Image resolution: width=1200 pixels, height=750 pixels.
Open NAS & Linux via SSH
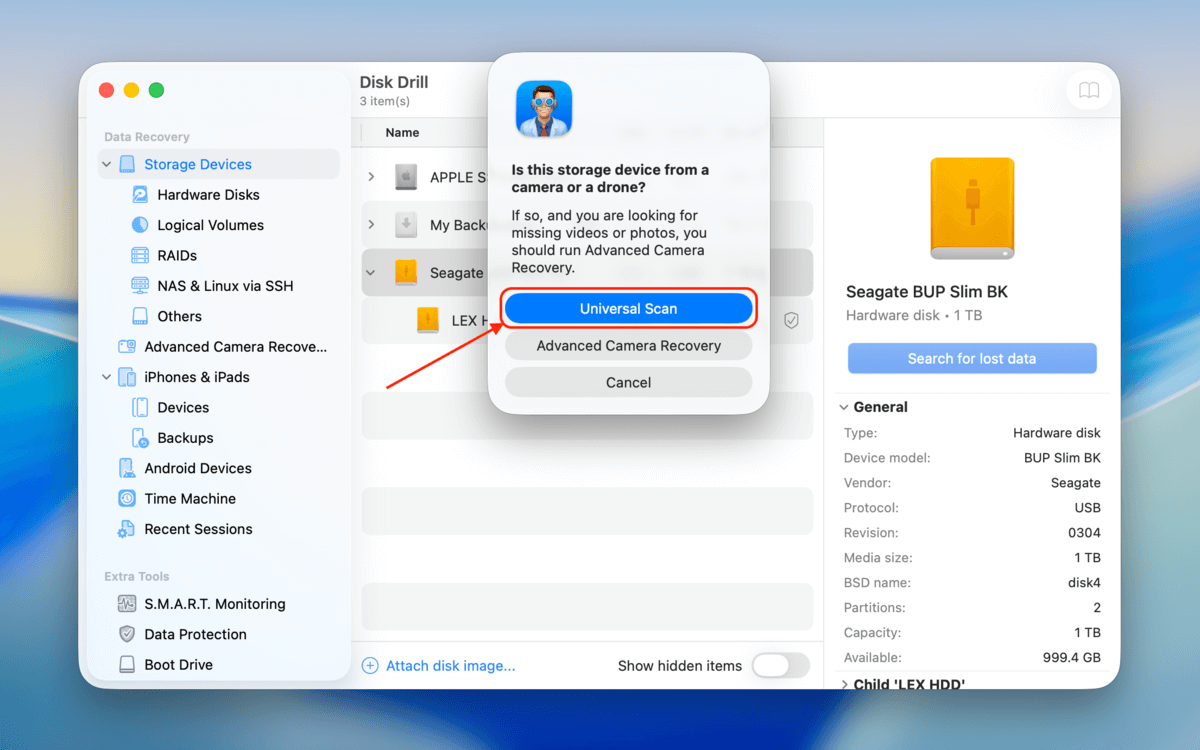click(216, 285)
